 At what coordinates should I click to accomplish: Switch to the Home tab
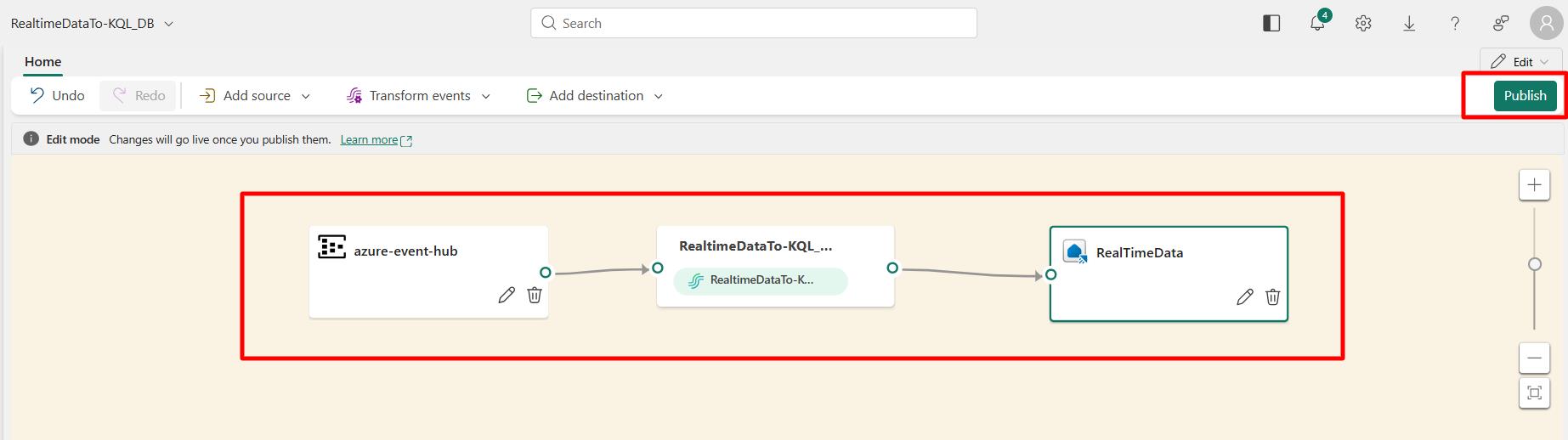click(42, 61)
